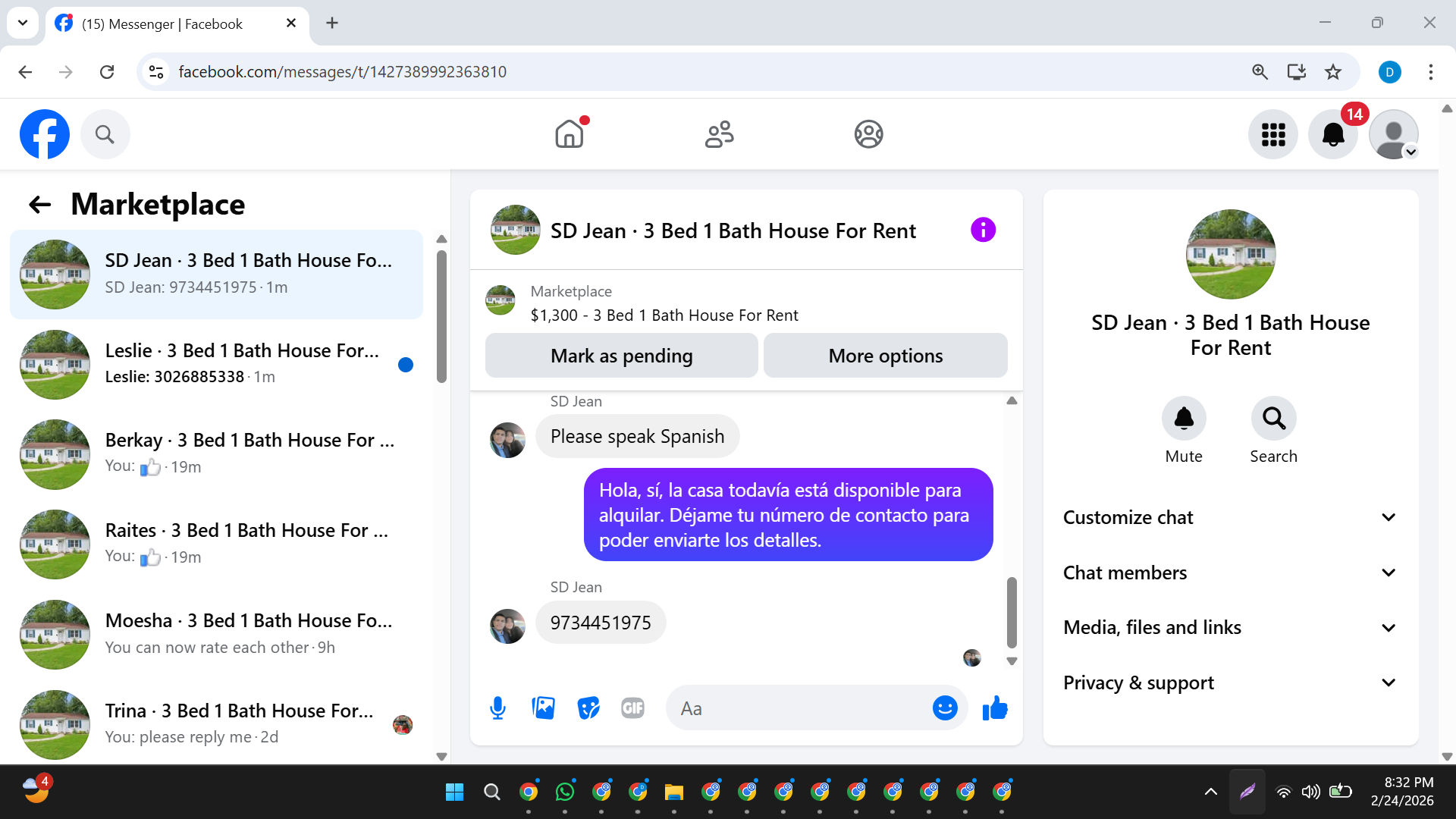1456x819 pixels.
Task: Attach a photo with image icon
Action: point(543,708)
